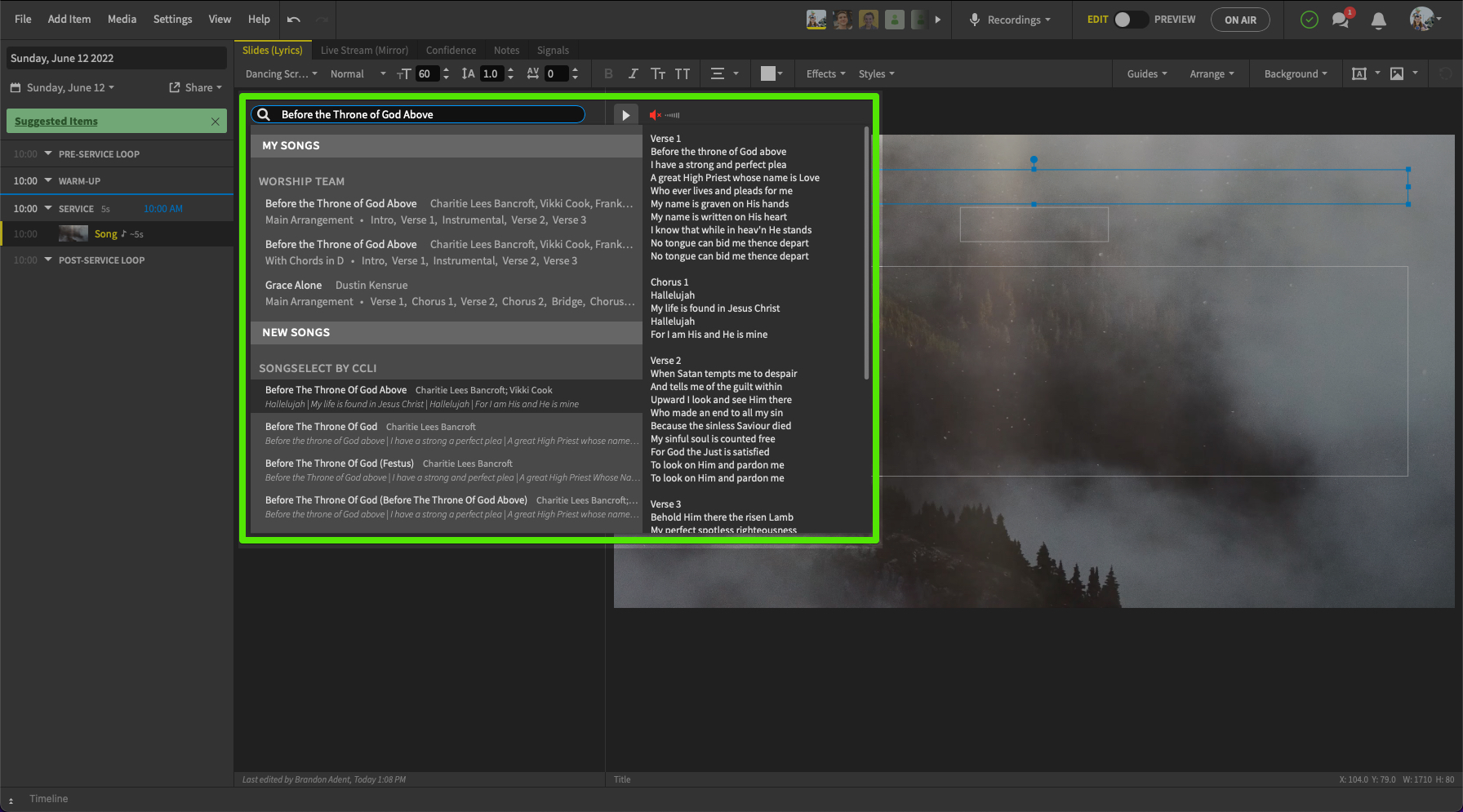
Task: Click the search magnifier icon
Action: [264, 114]
